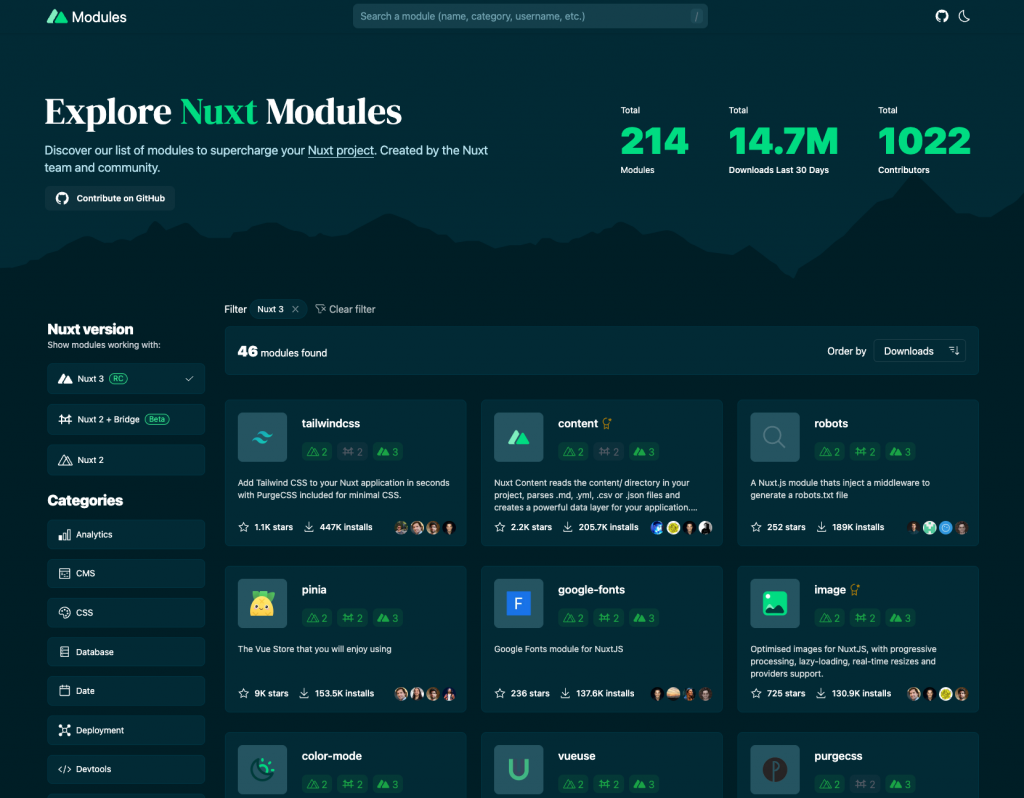Filter by Analytics category

pos(126,534)
